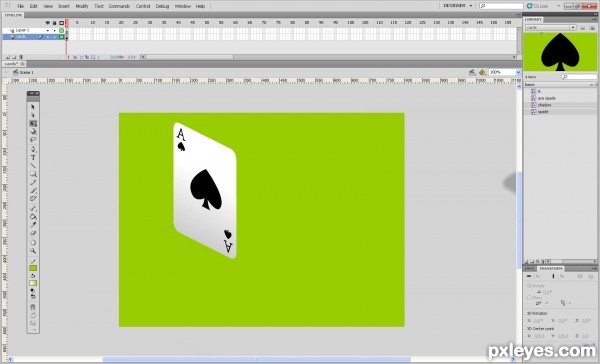Select the Hand tool
This screenshot has width=600, height=364.
pyautogui.click(x=33, y=242)
